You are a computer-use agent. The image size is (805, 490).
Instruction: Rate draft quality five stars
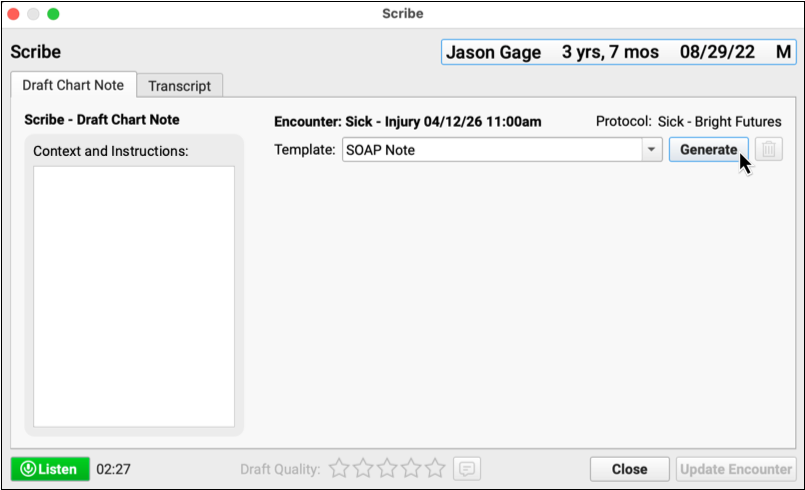tap(435, 468)
